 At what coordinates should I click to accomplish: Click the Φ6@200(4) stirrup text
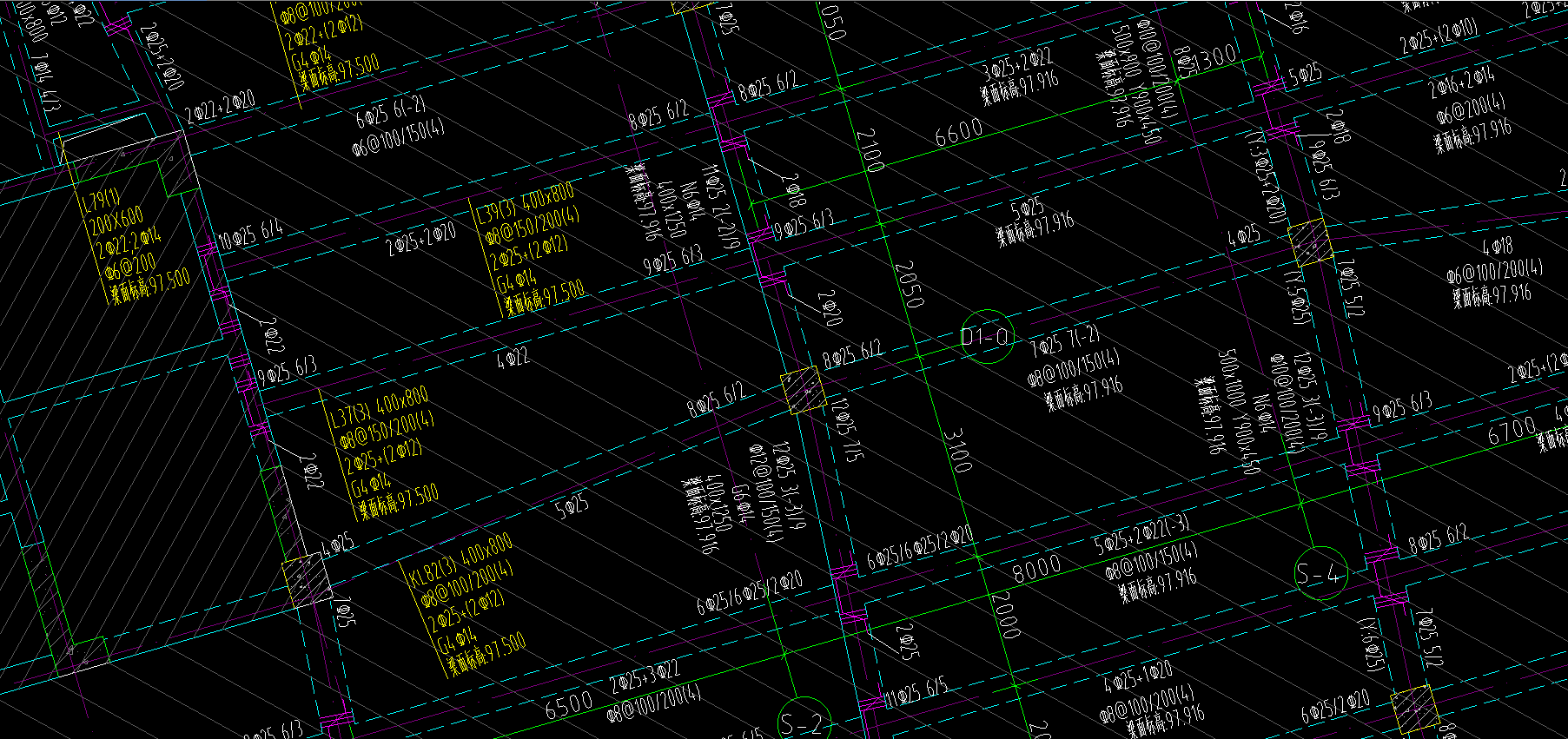(1472, 109)
